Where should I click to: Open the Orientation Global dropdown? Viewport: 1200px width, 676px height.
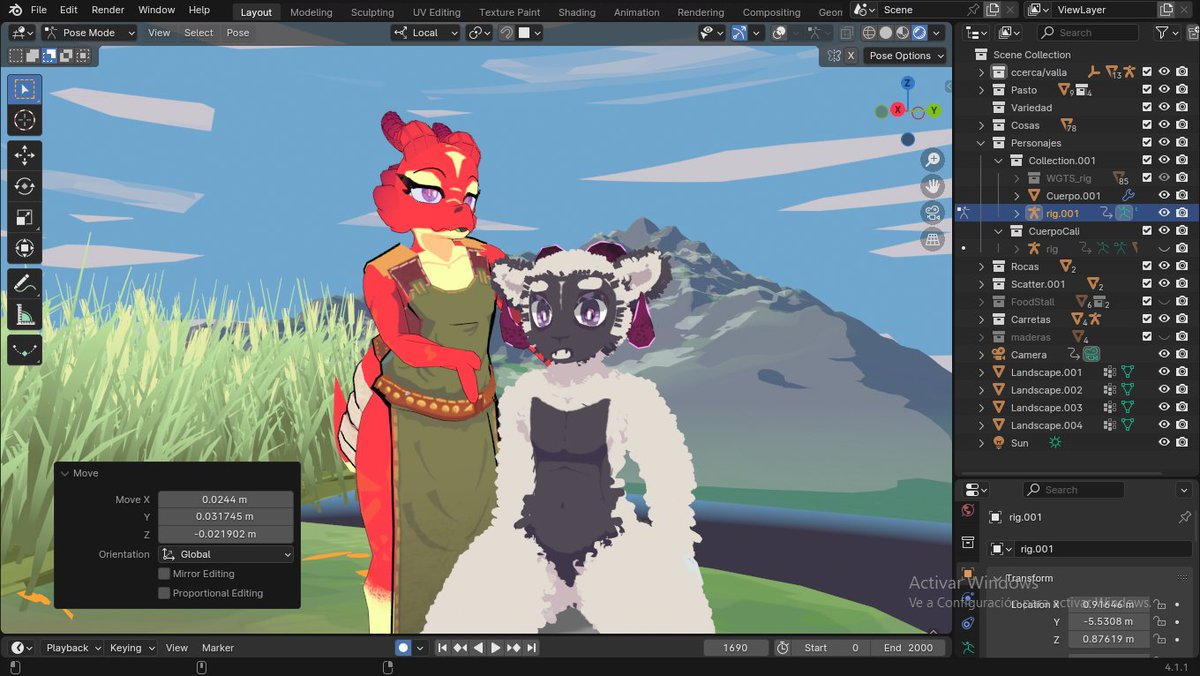tap(226, 554)
